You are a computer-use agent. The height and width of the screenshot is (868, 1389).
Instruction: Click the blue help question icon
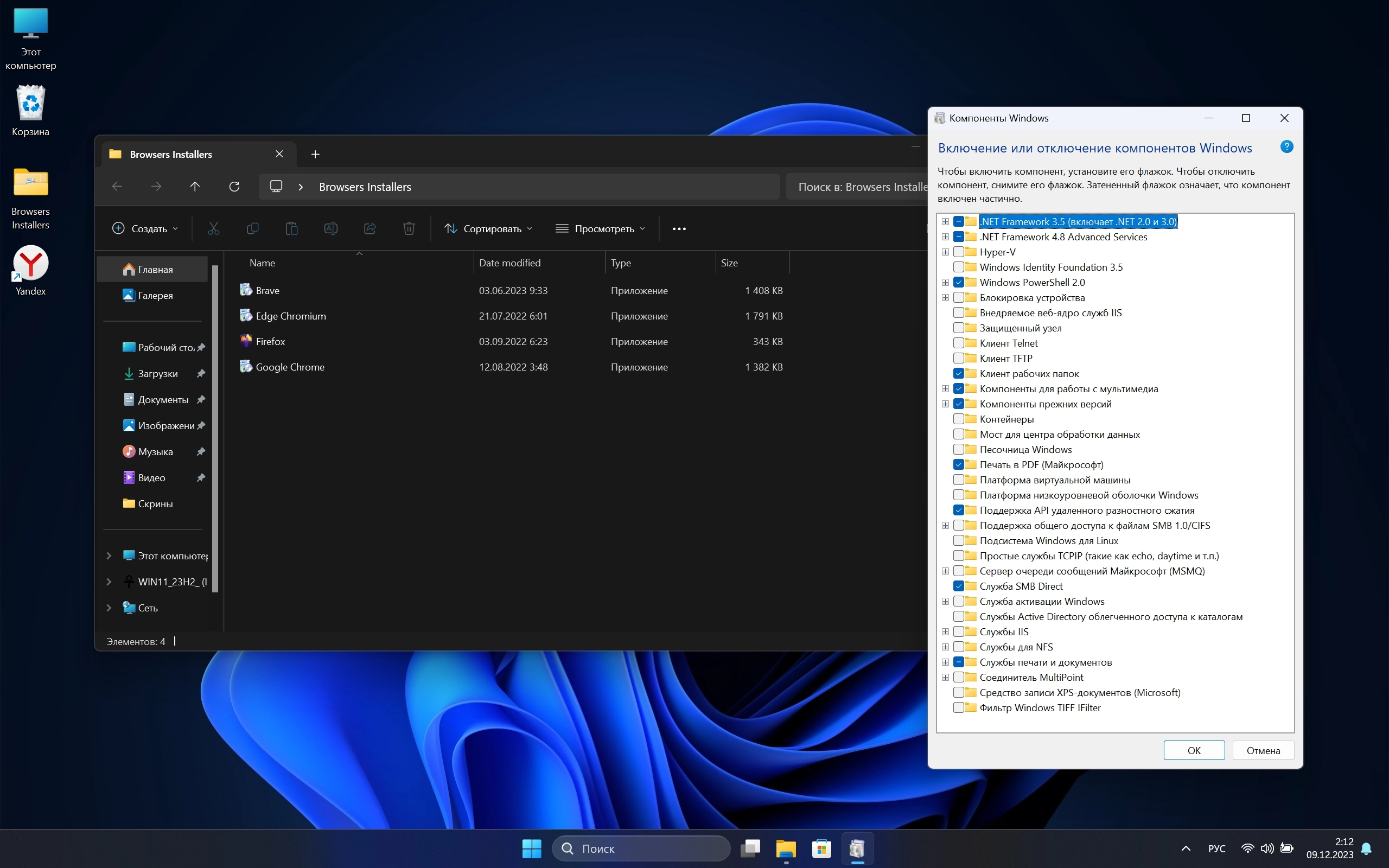pyautogui.click(x=1286, y=147)
